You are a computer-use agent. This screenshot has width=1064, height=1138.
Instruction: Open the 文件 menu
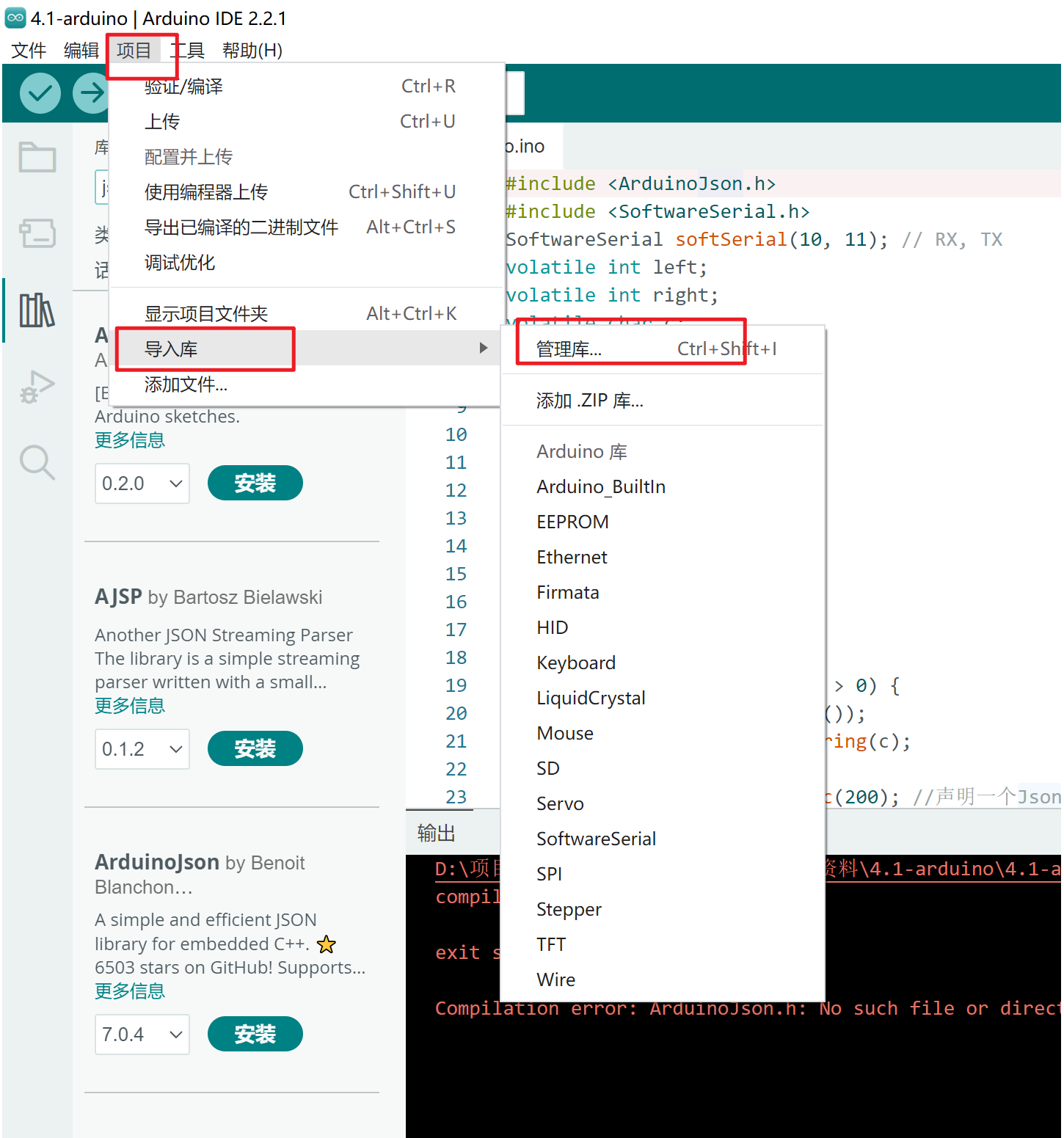point(29,50)
